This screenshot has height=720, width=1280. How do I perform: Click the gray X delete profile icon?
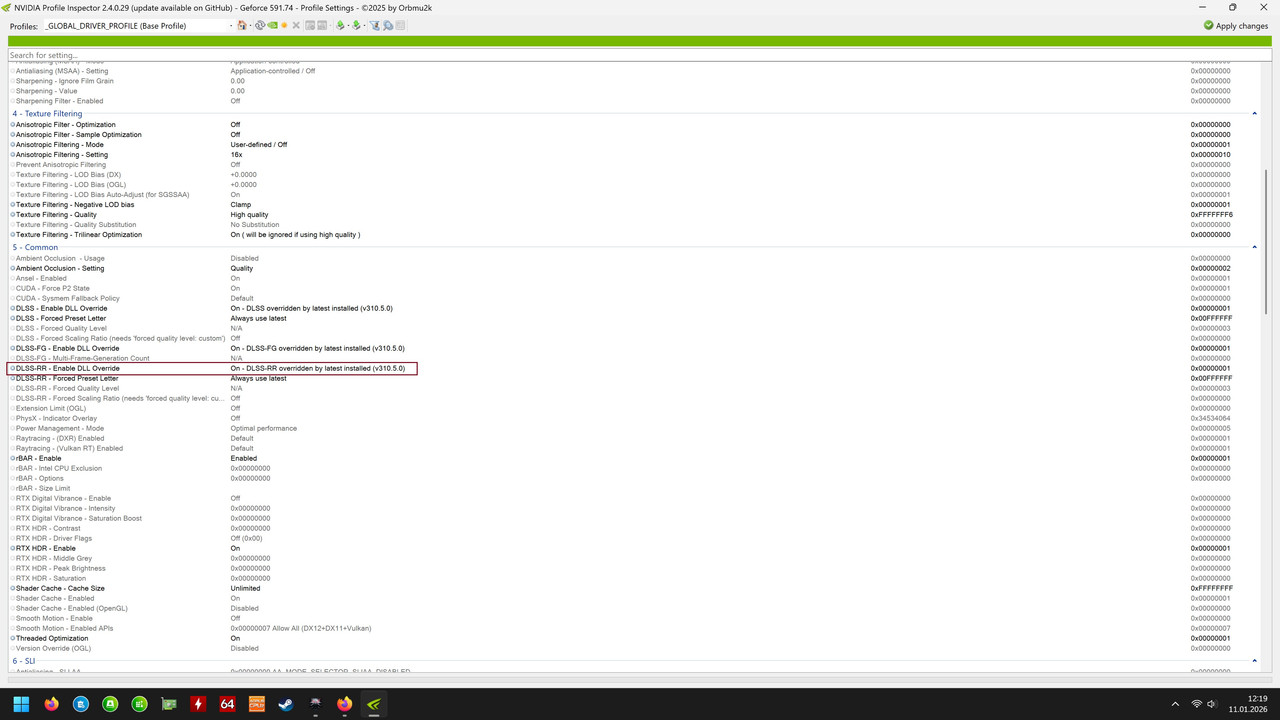(296, 25)
